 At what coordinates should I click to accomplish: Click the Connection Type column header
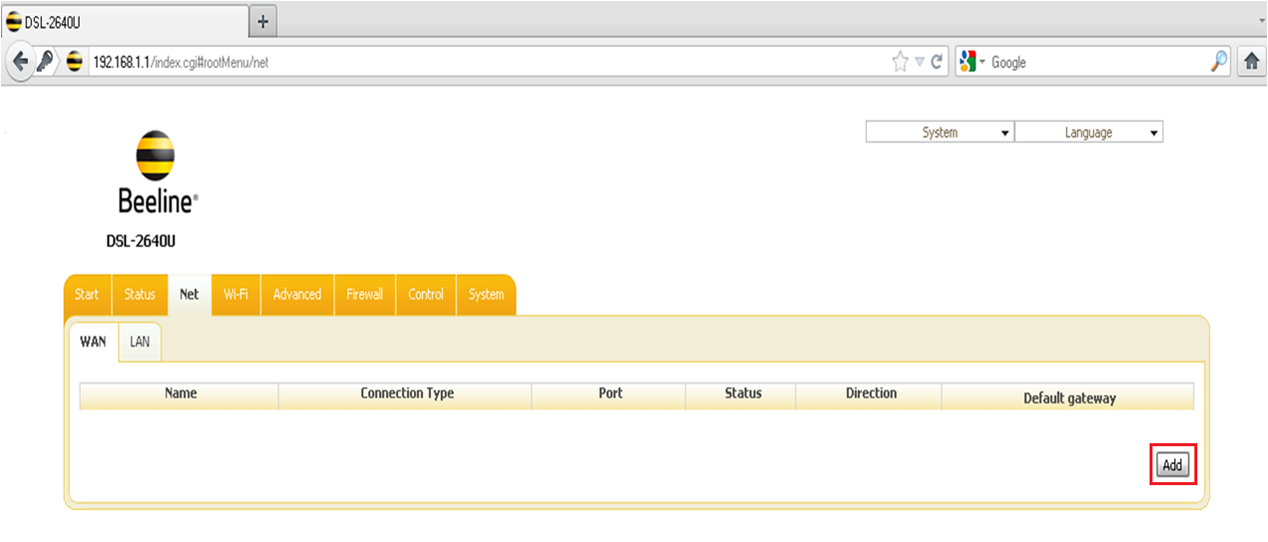(x=406, y=394)
